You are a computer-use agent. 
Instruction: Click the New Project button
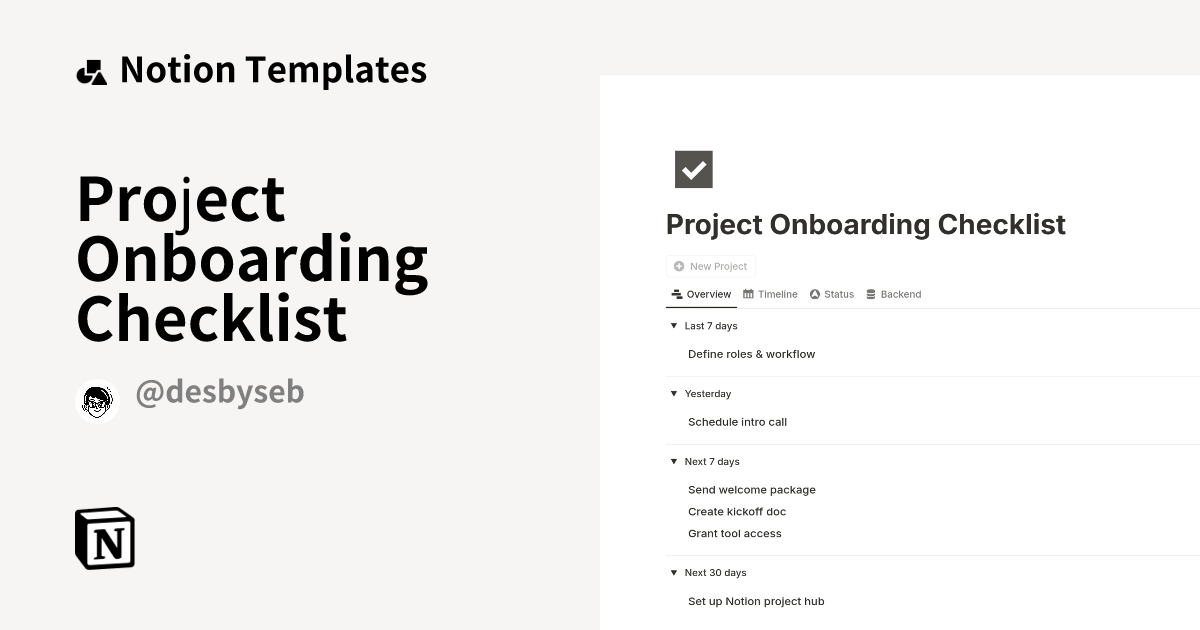(x=711, y=266)
